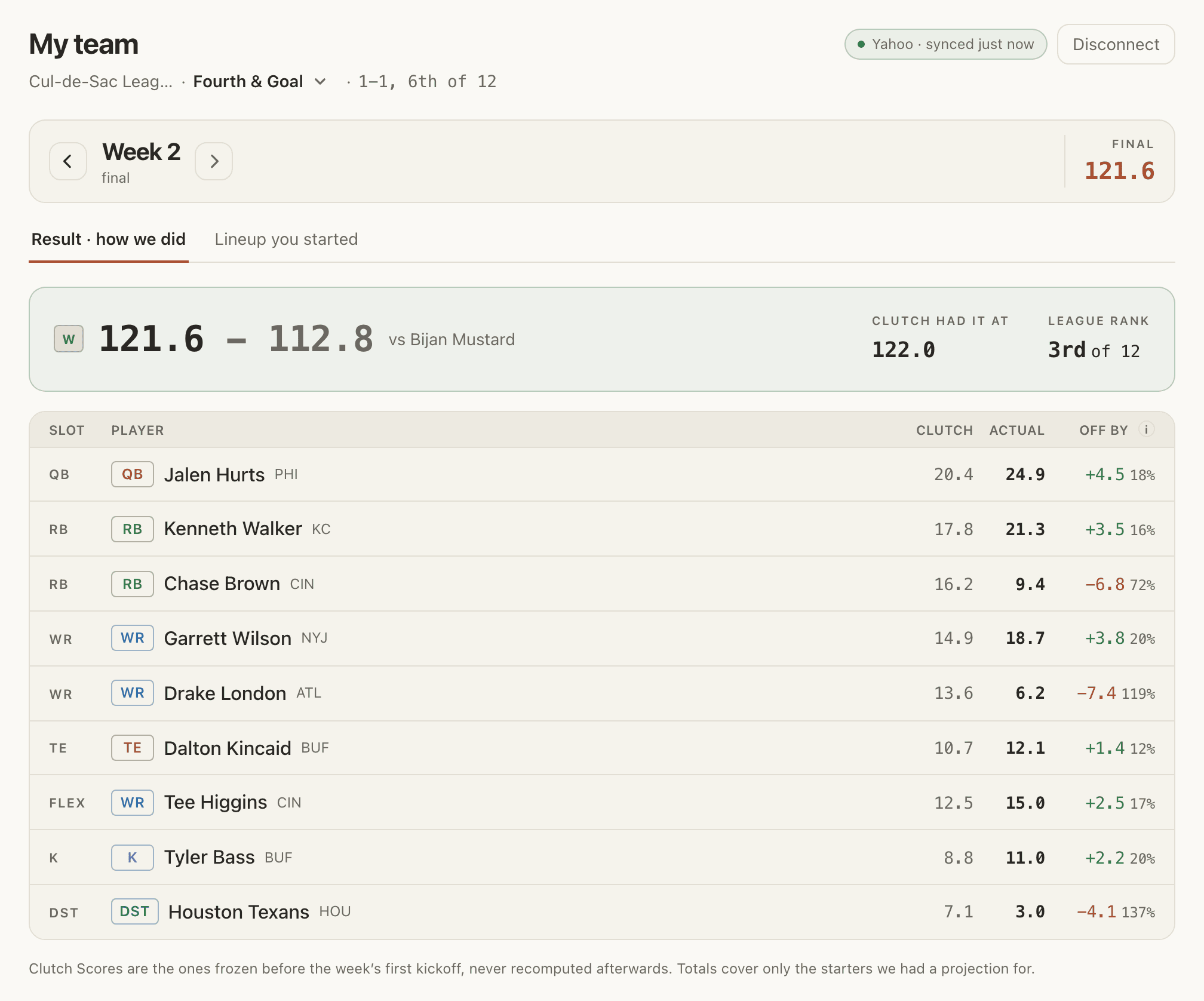This screenshot has width=1204, height=1001.
Task: Click Houston Texans DST position badge
Action: (135, 911)
